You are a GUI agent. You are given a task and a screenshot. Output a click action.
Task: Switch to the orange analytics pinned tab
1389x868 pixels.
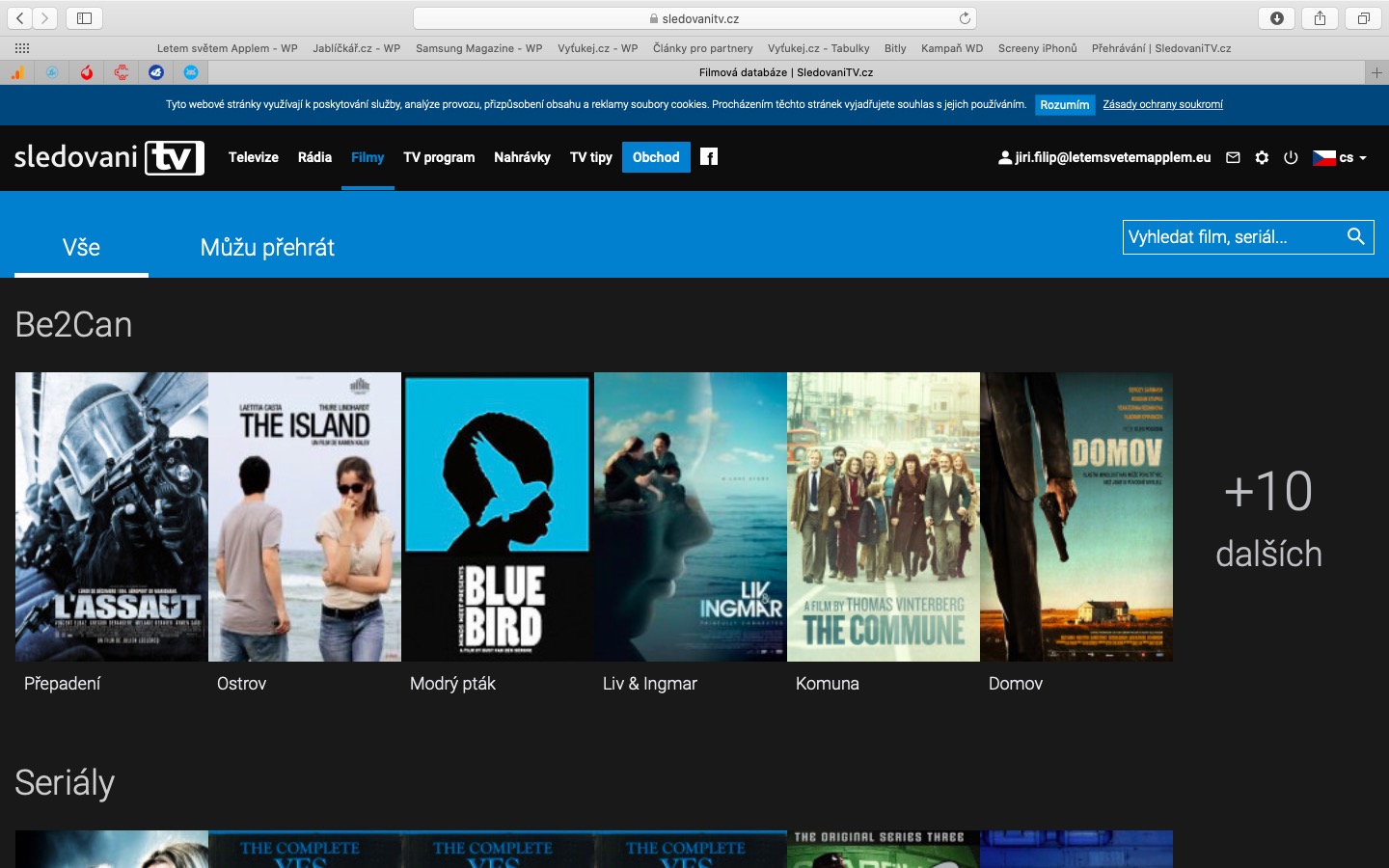(x=17, y=72)
